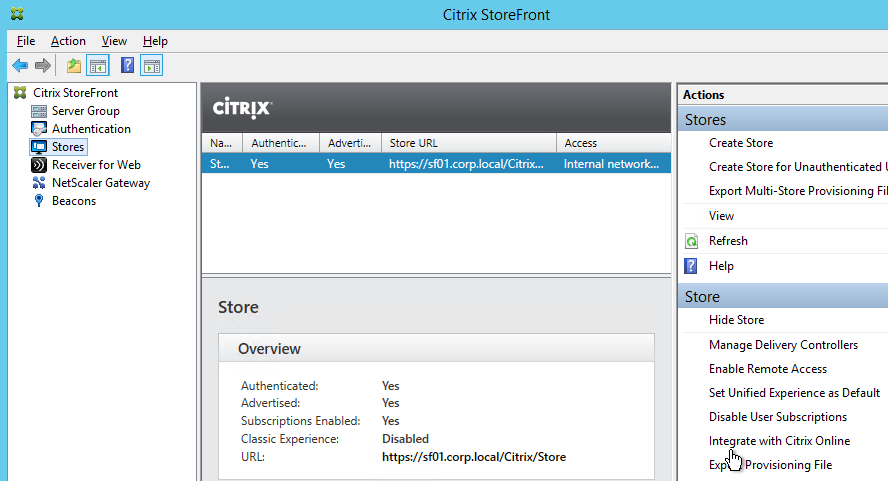
Task: Click the Stores monitor icon in tree
Action: [39, 147]
